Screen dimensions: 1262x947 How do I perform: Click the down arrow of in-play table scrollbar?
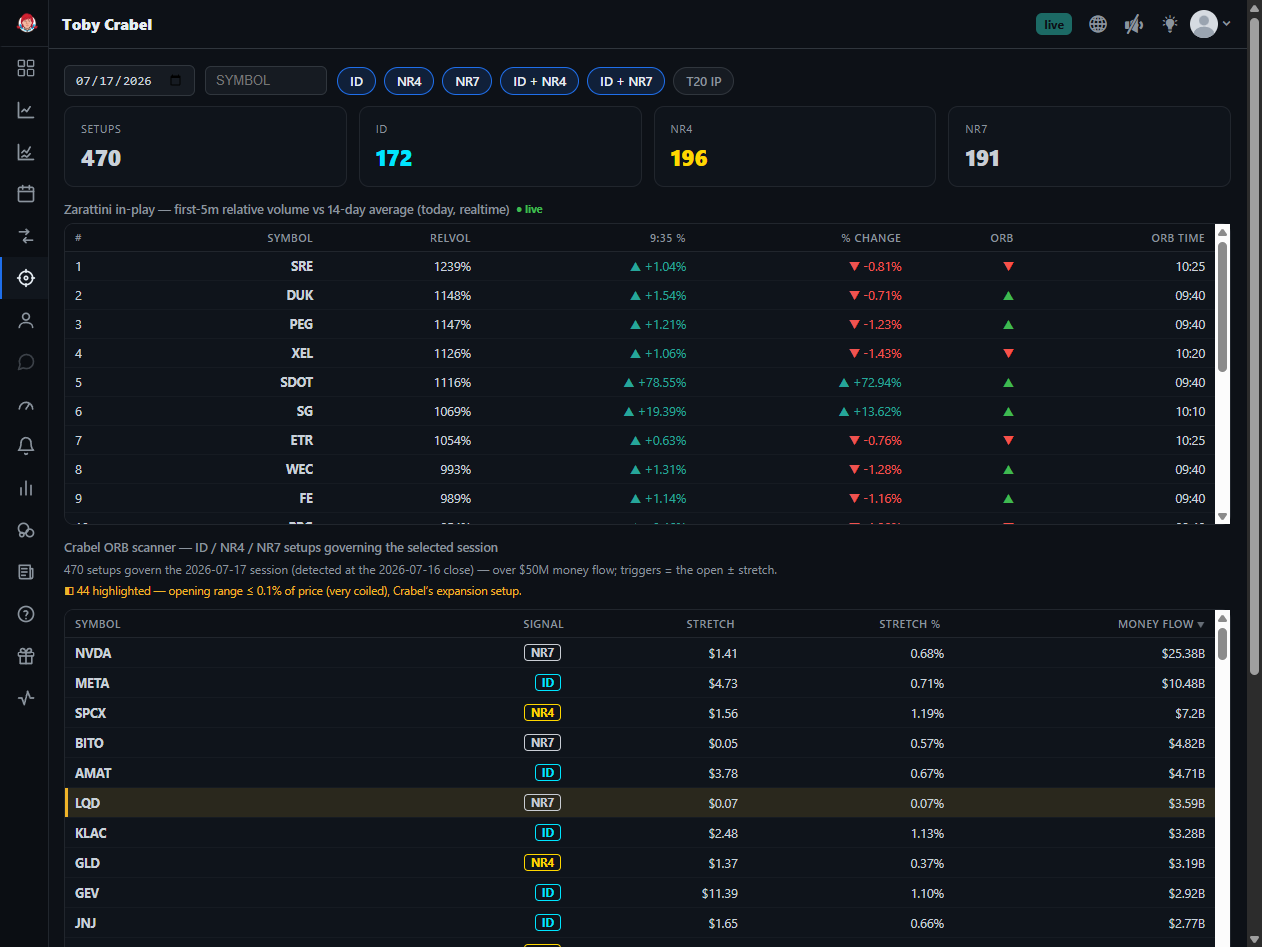tap(1222, 516)
